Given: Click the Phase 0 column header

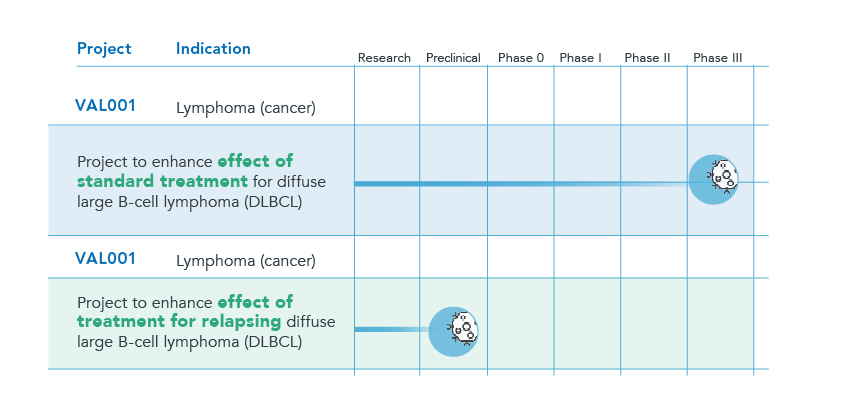Looking at the screenshot, I should click(x=521, y=58).
